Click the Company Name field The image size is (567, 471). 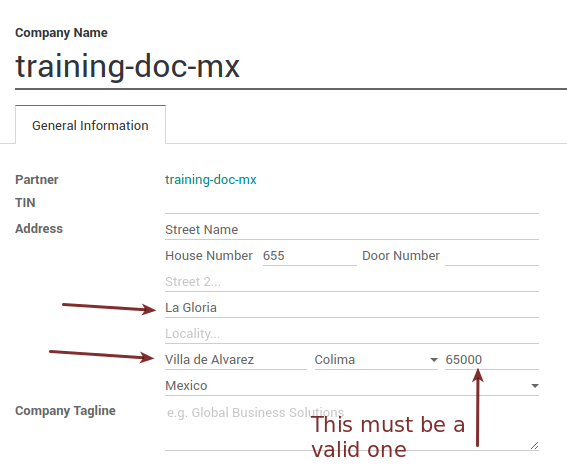click(291, 67)
